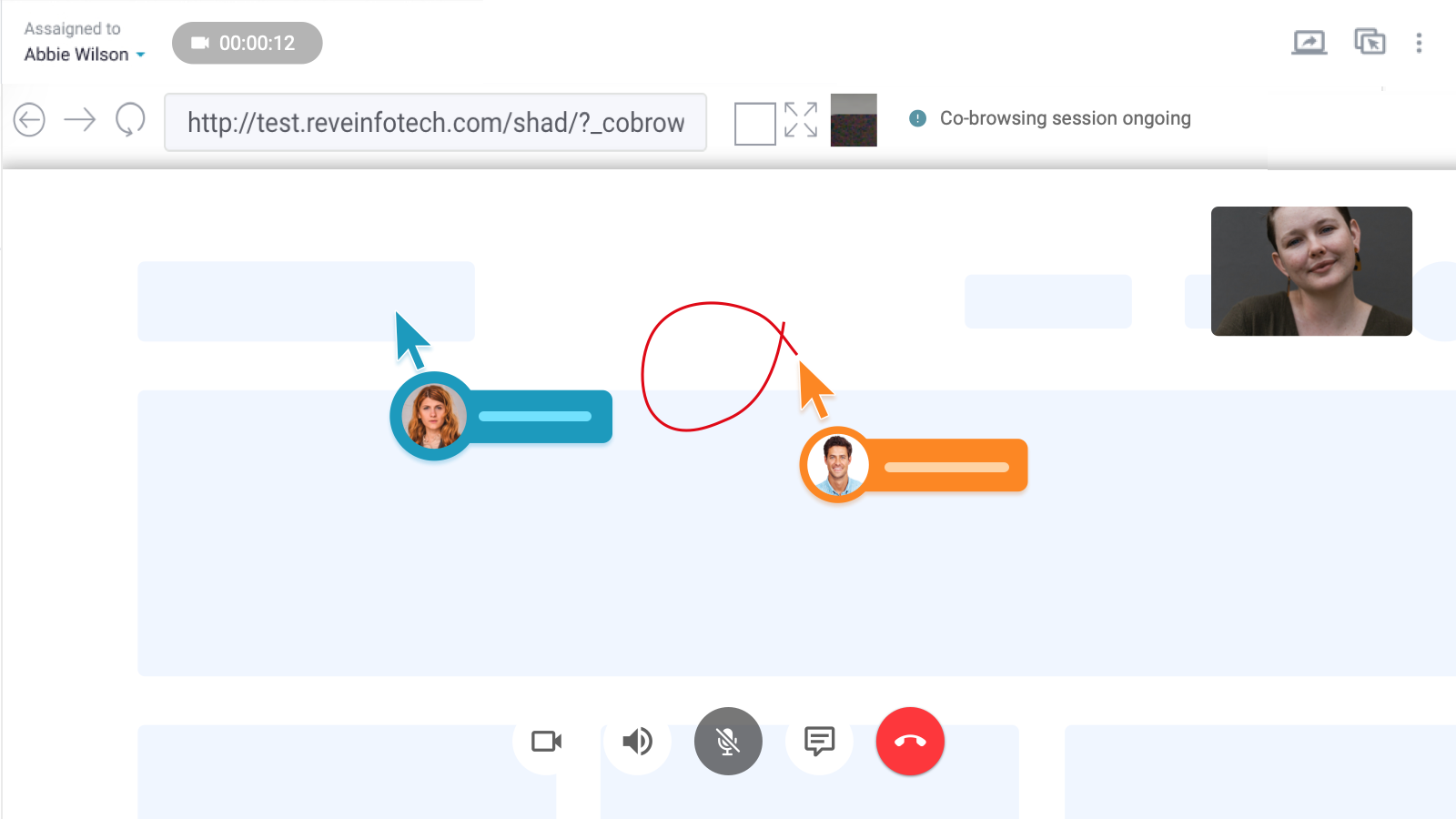
Task: End the call with the red hangup button
Action: [910, 742]
